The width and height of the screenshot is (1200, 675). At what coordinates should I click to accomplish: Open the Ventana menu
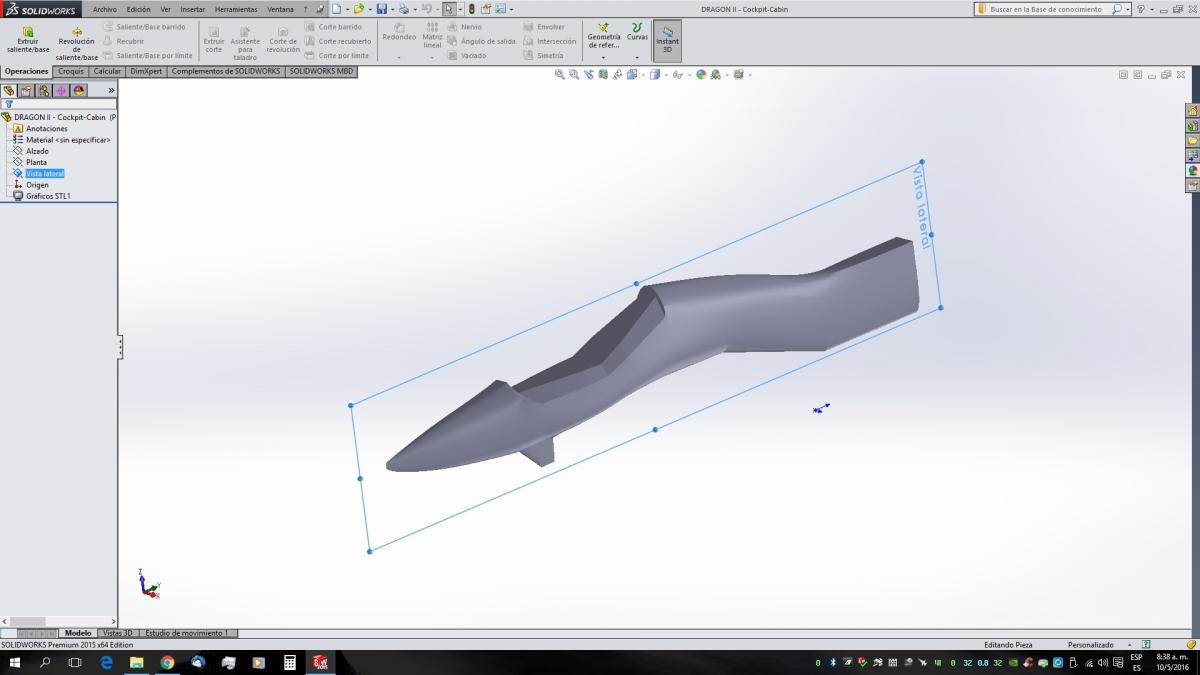click(280, 9)
